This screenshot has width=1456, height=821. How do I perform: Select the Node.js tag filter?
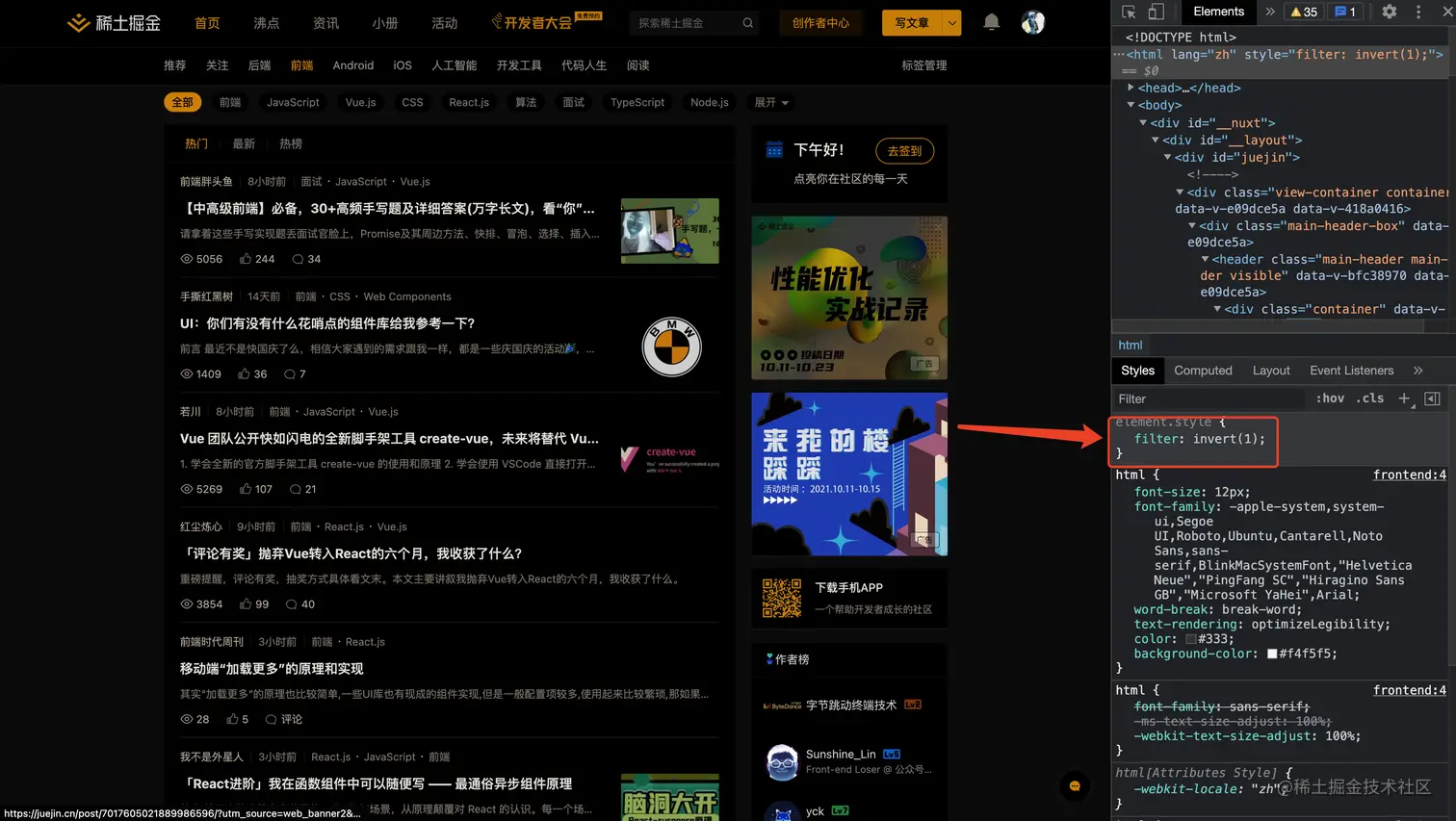coord(709,102)
